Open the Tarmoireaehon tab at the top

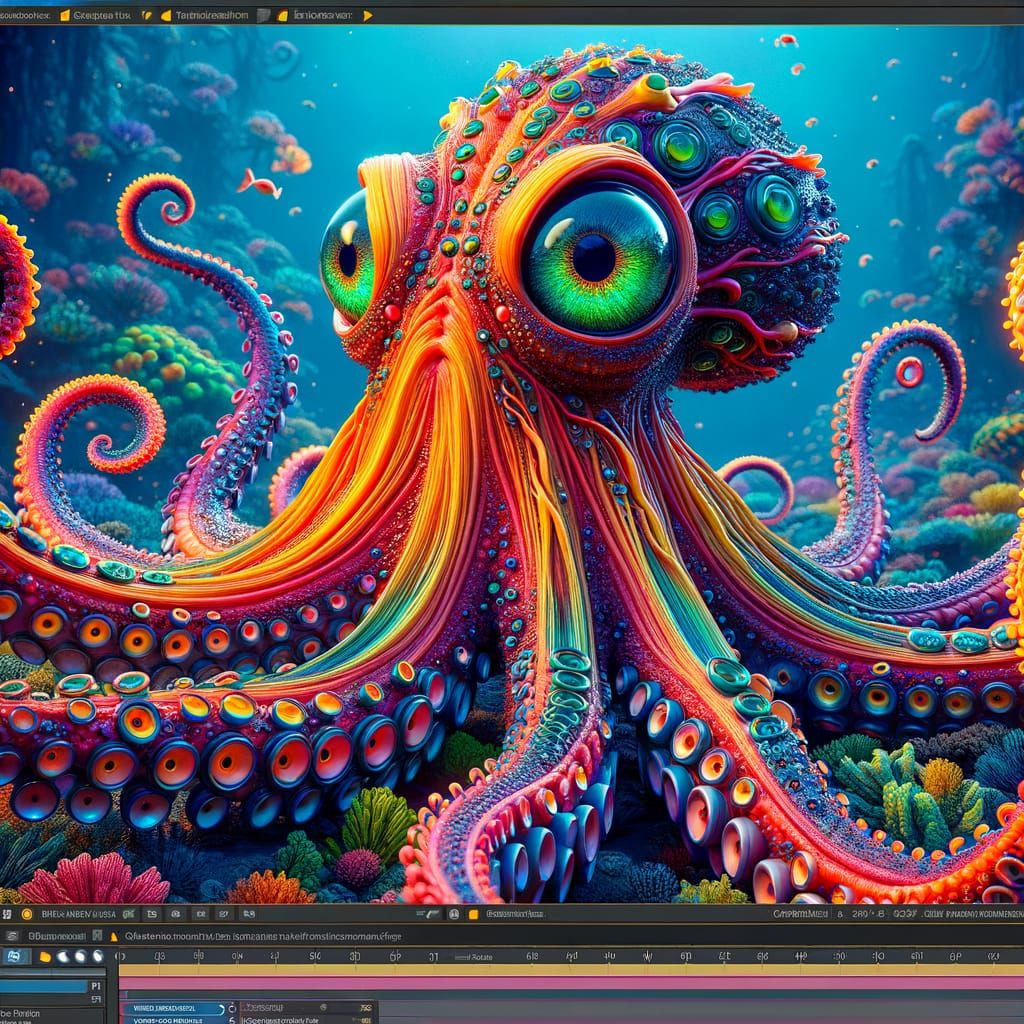[x=212, y=16]
